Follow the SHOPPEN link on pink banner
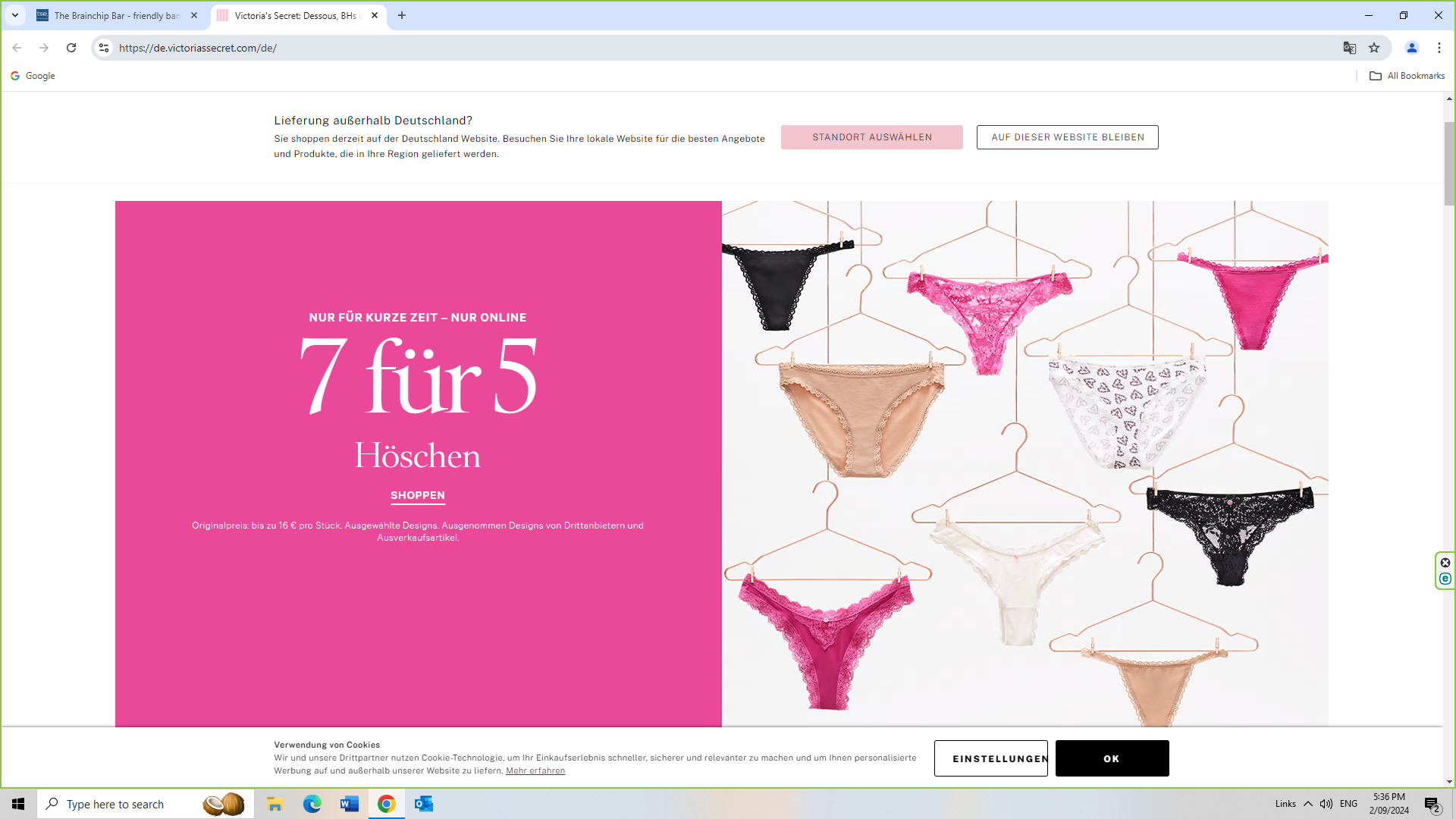 418,495
